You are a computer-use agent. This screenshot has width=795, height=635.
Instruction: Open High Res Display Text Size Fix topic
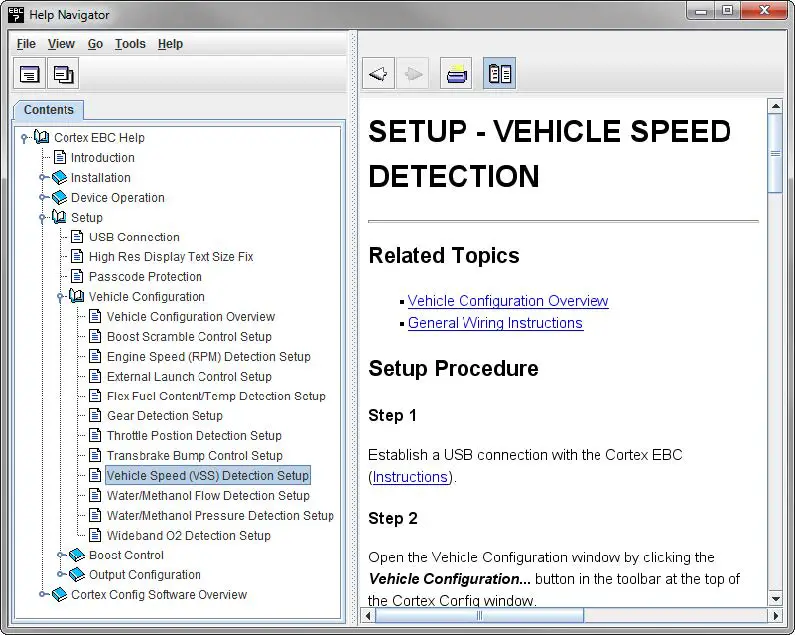coord(171,257)
